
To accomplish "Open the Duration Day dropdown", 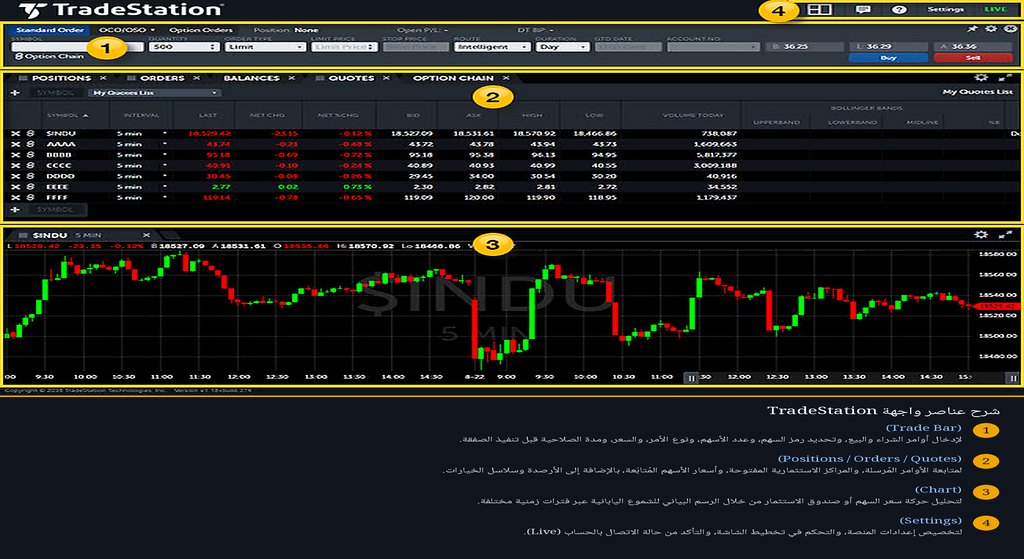I will pos(562,47).
